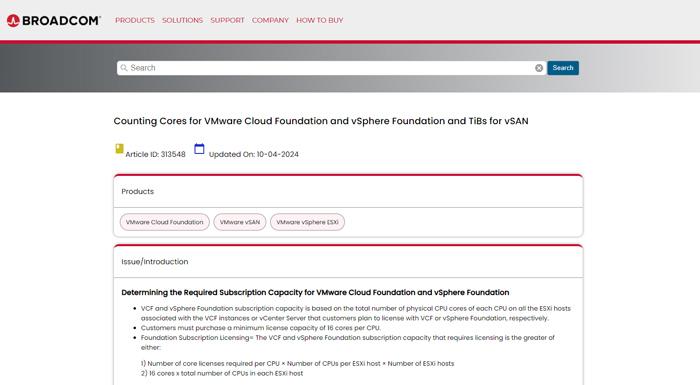Click the Determining the Required Subscription Capacity heading
This screenshot has width=700, height=385.
click(x=315, y=293)
